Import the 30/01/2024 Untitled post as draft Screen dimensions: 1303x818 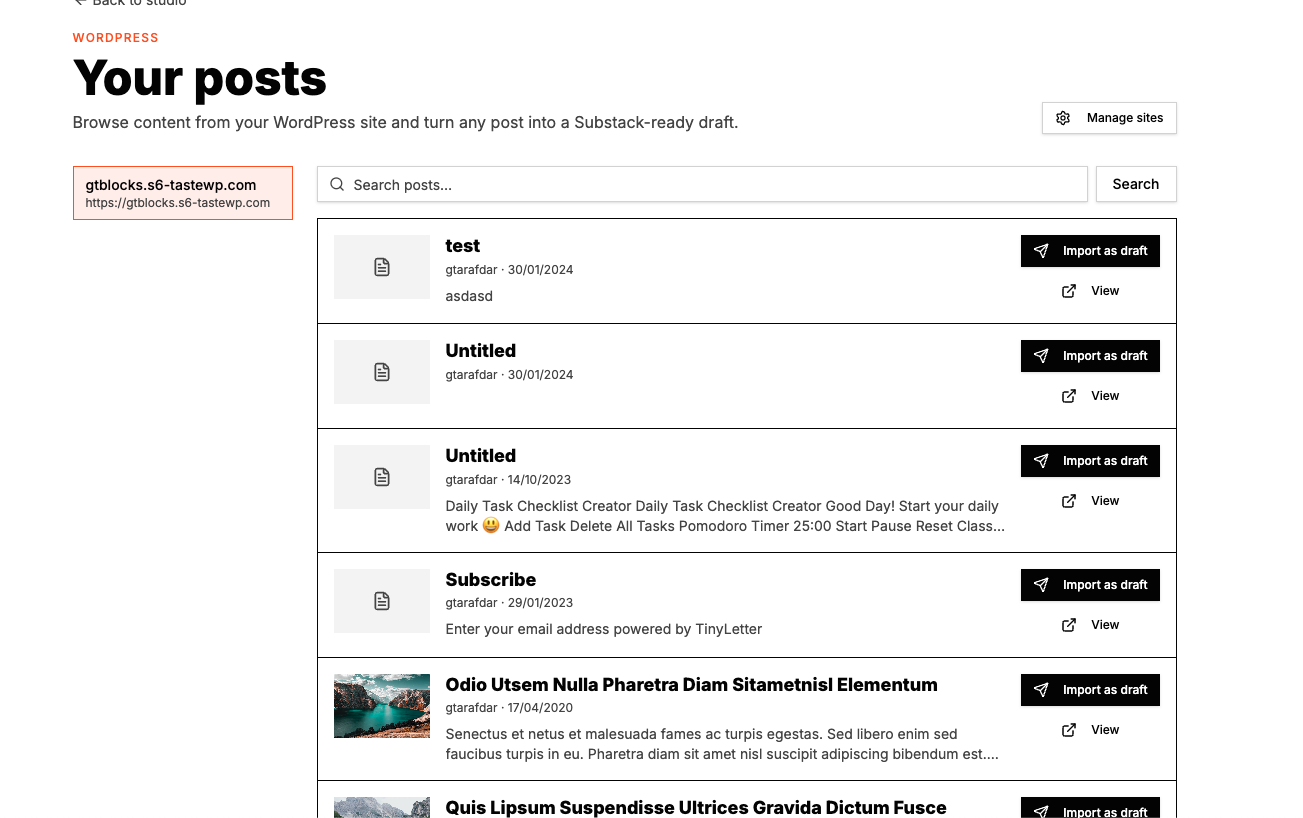pyautogui.click(x=1090, y=356)
